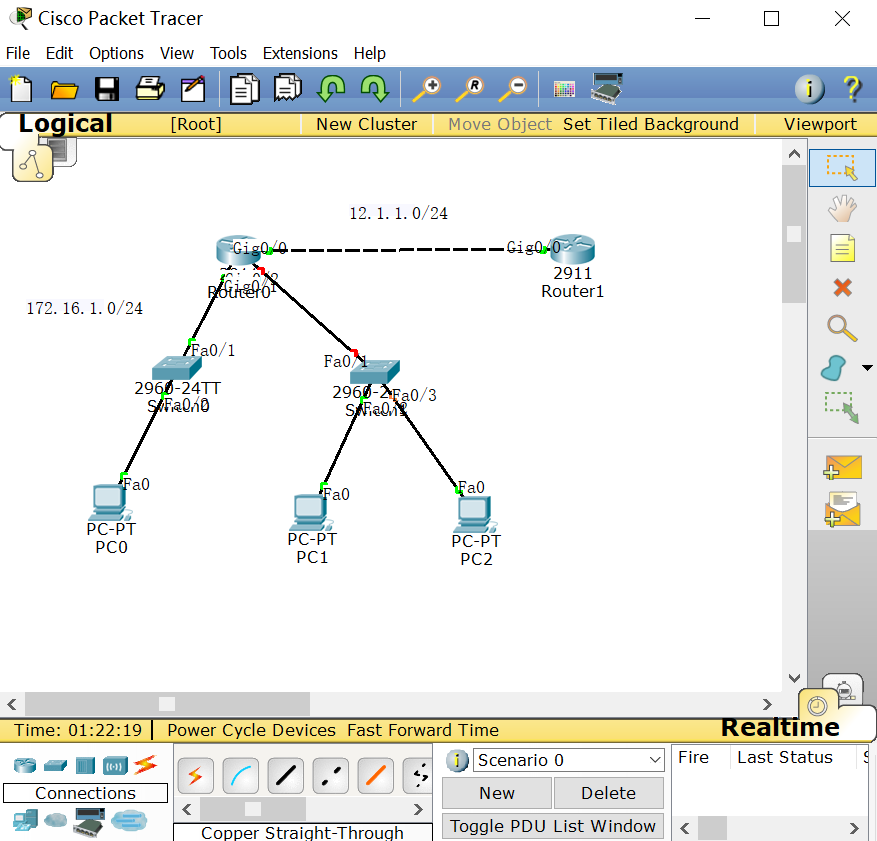Viewport: 877px width, 841px height.
Task: Open the custom devices dialog icon
Action: tap(607, 88)
